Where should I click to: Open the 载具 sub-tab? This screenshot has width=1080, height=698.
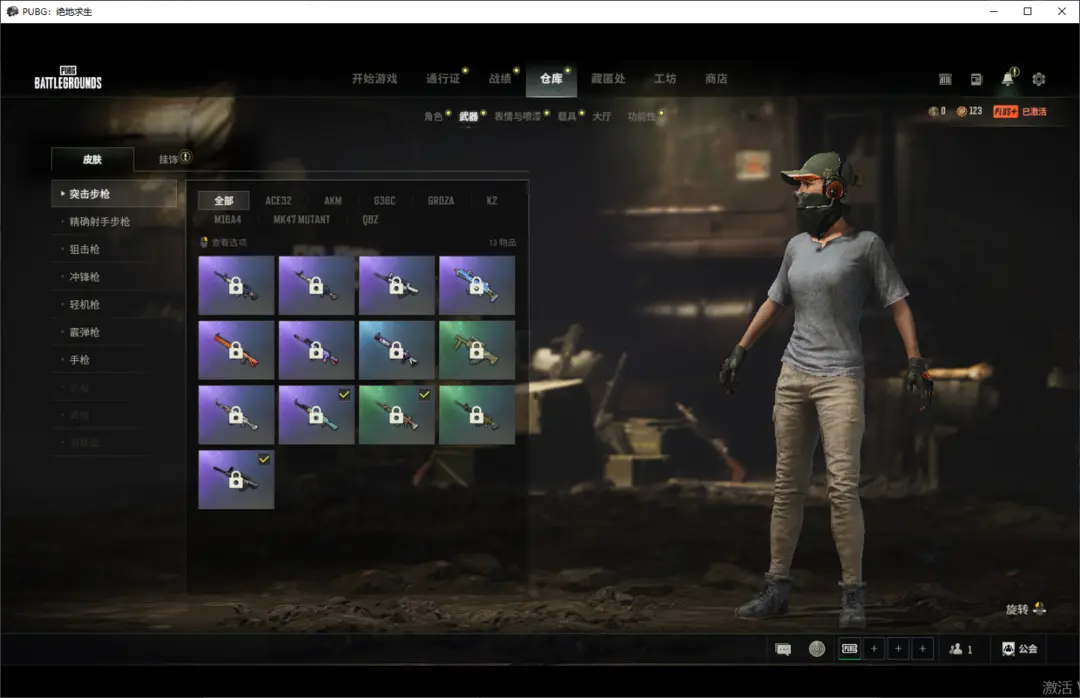click(567, 116)
